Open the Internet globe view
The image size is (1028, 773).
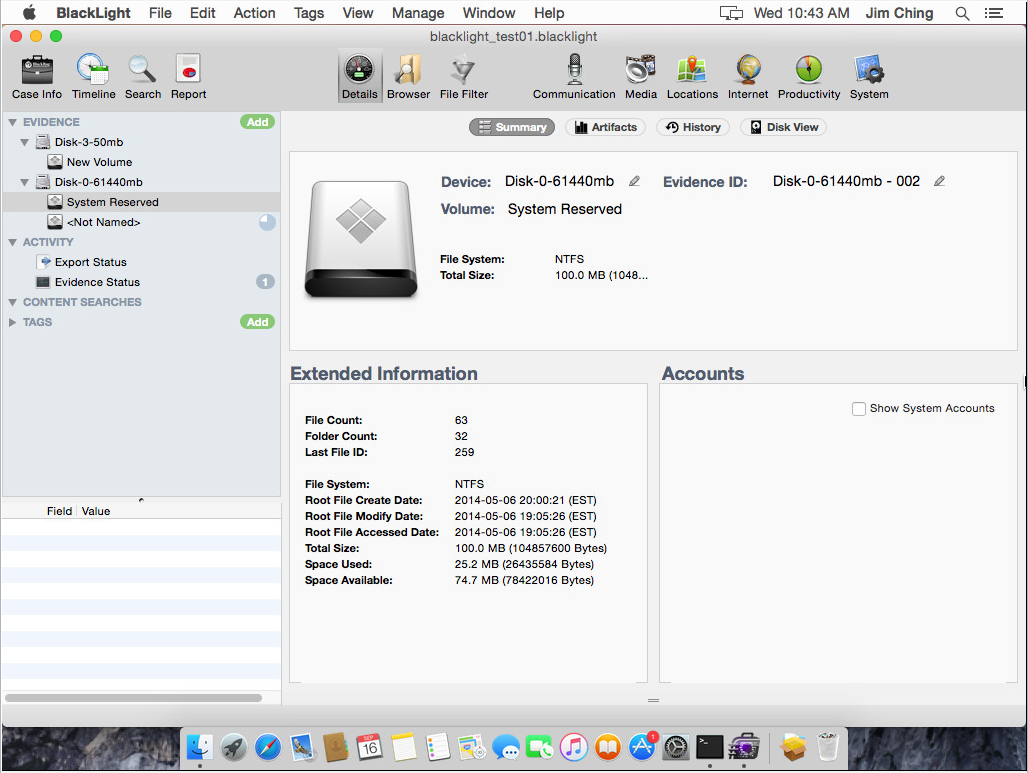tap(747, 77)
